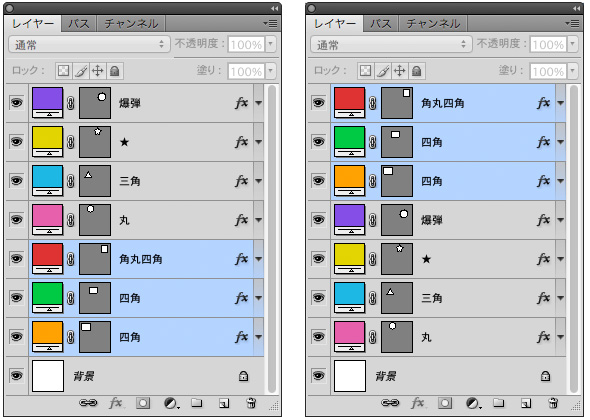Open opacity 100% dropdown arrow in right panel
Viewport: 590px width, 420px height.
(572, 44)
